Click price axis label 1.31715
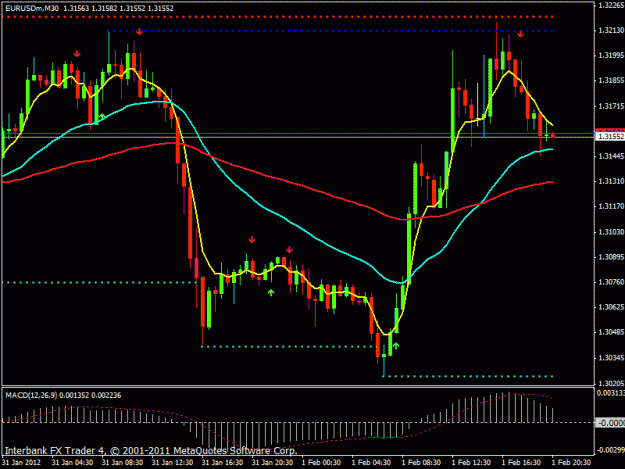The width and height of the screenshot is (625, 469). 611,106
